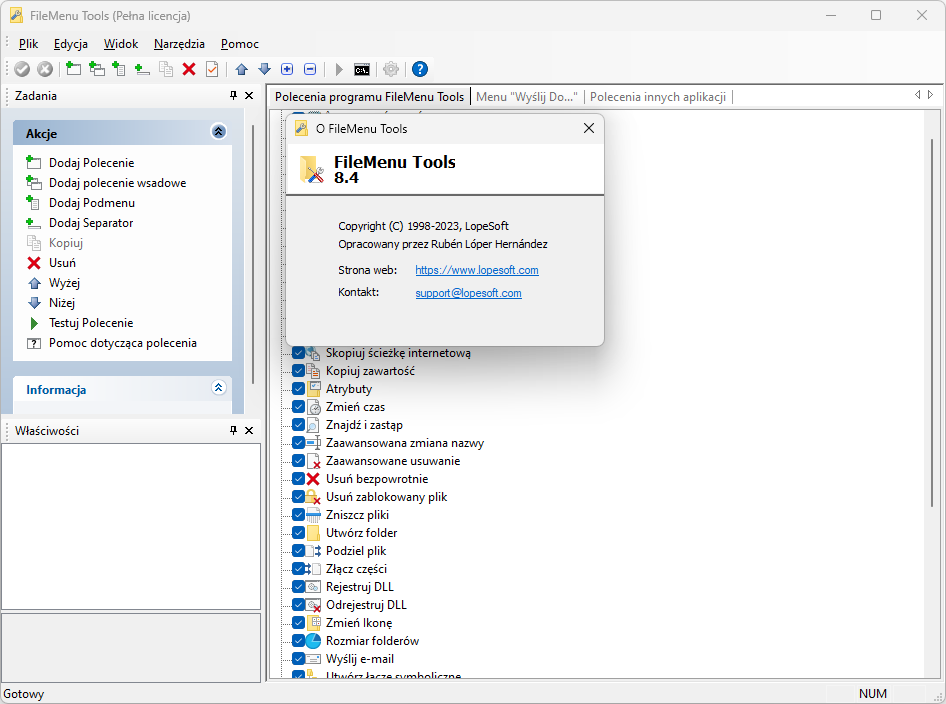Click the add submenu toolbar icon

point(119,69)
